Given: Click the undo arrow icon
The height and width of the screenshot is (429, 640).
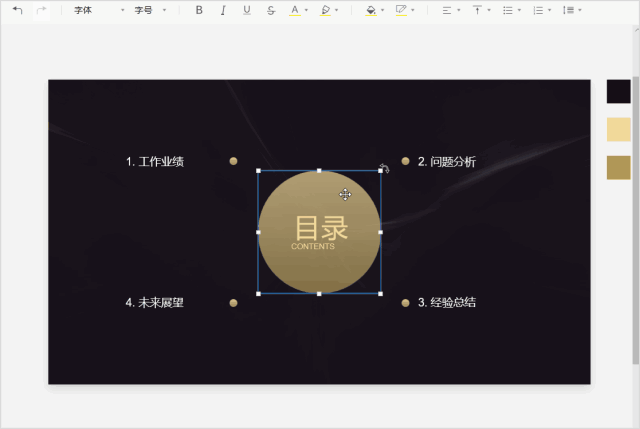Looking at the screenshot, I should pos(17,10).
